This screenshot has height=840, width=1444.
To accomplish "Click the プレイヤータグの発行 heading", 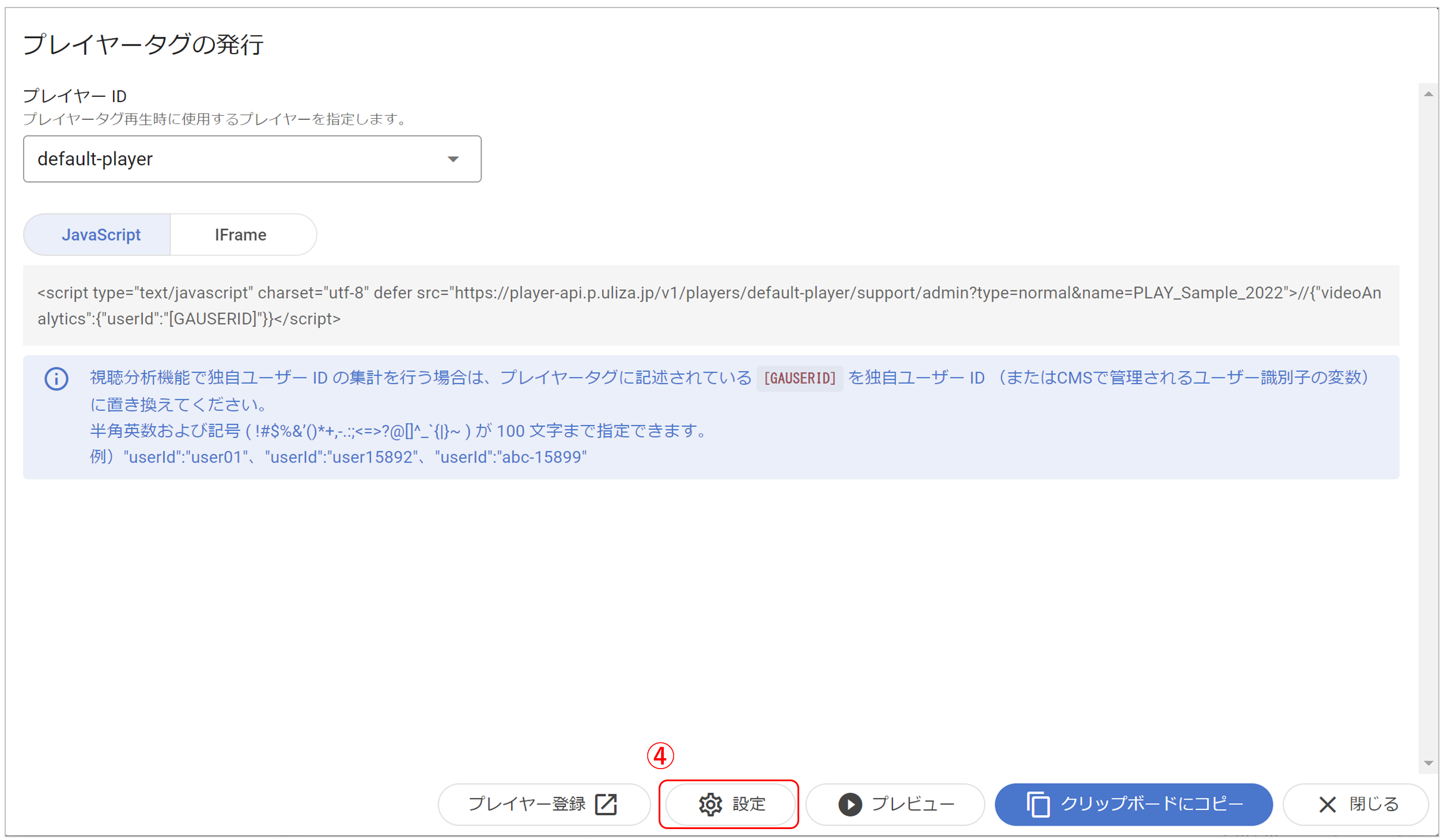I will point(143,44).
